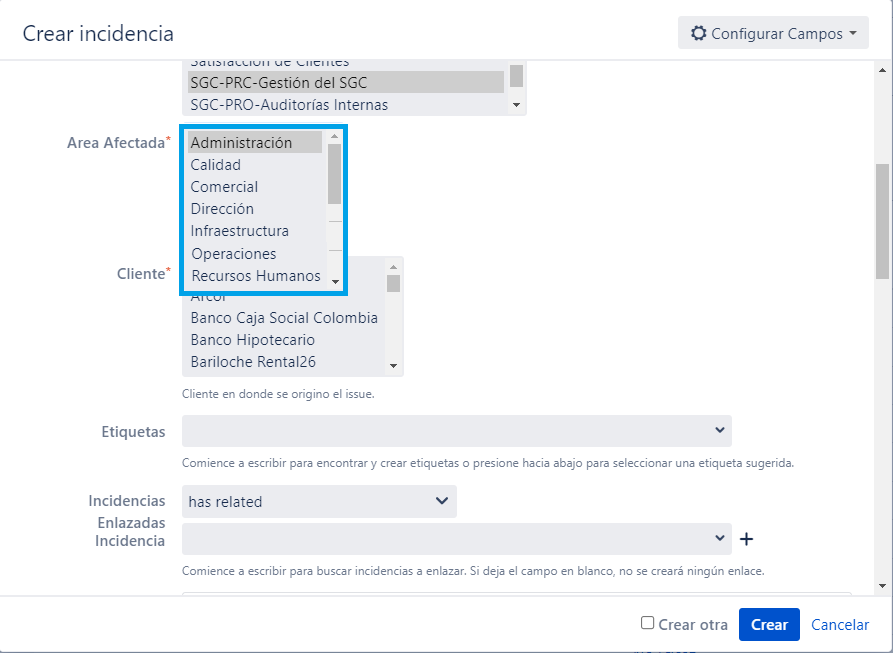Screen dimensions: 893x653
Task: Click the dialog scrollbar down arrow
Action: click(883, 586)
